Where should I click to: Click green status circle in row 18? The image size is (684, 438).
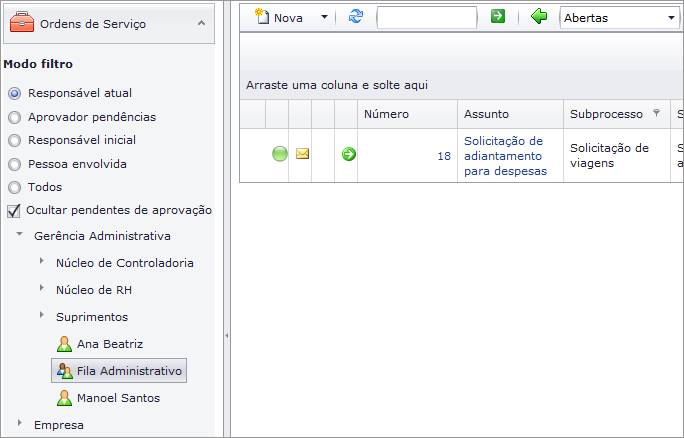pos(280,154)
